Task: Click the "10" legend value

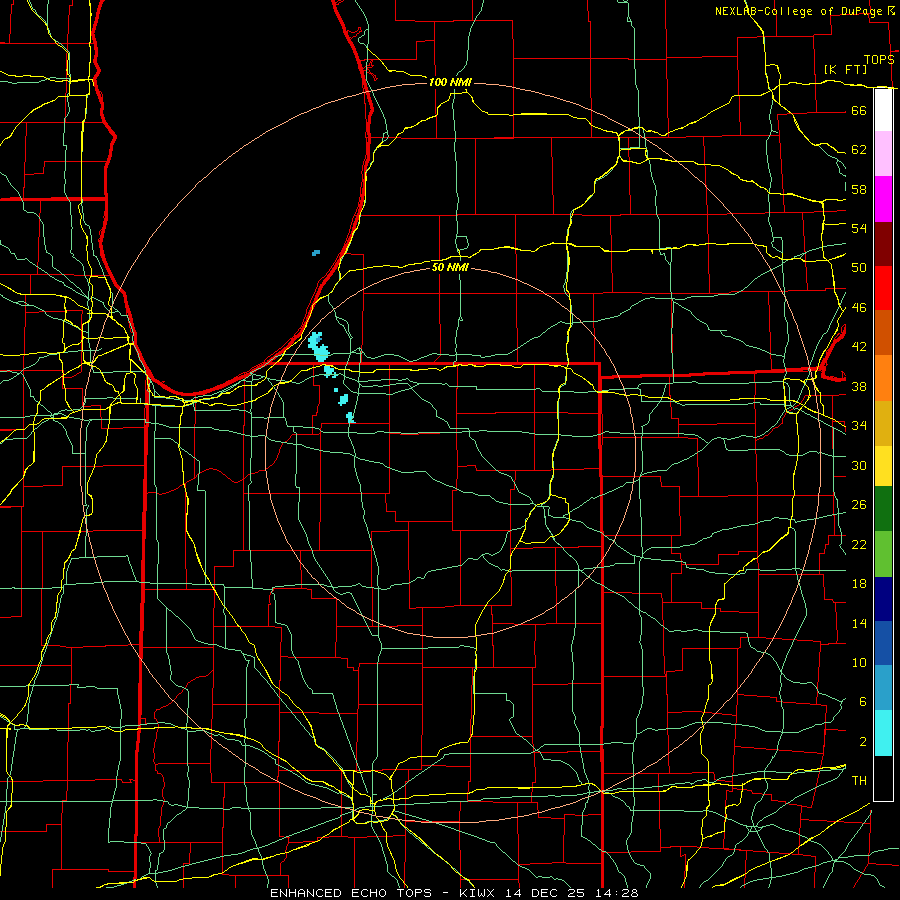Action: (x=859, y=662)
